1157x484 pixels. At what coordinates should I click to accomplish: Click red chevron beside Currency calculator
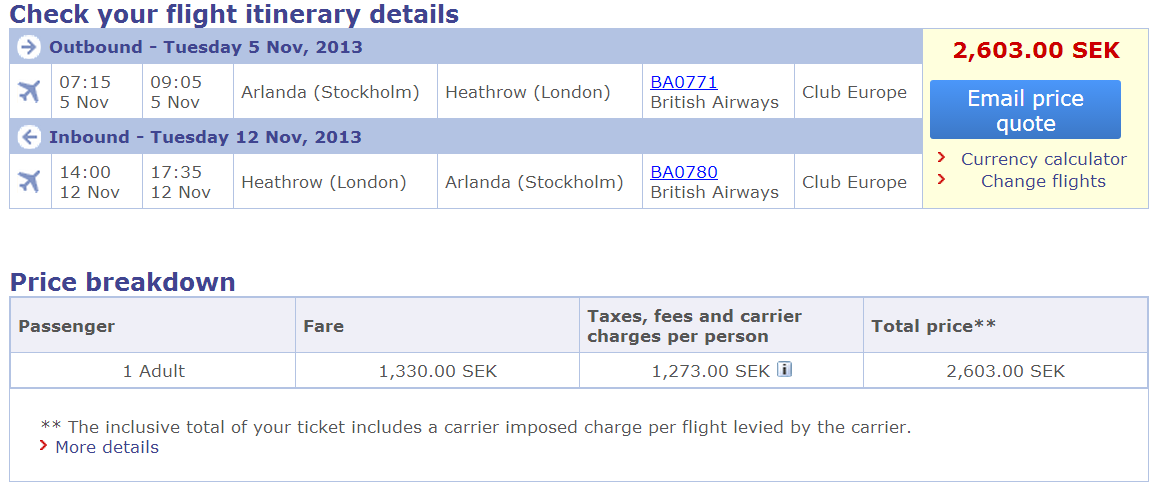[x=941, y=158]
